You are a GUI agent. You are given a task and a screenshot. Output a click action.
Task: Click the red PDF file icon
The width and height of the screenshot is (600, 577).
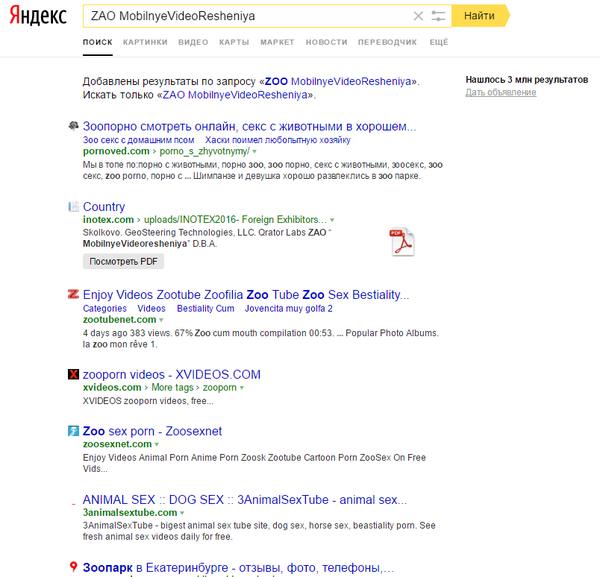pyautogui.click(x=401, y=241)
